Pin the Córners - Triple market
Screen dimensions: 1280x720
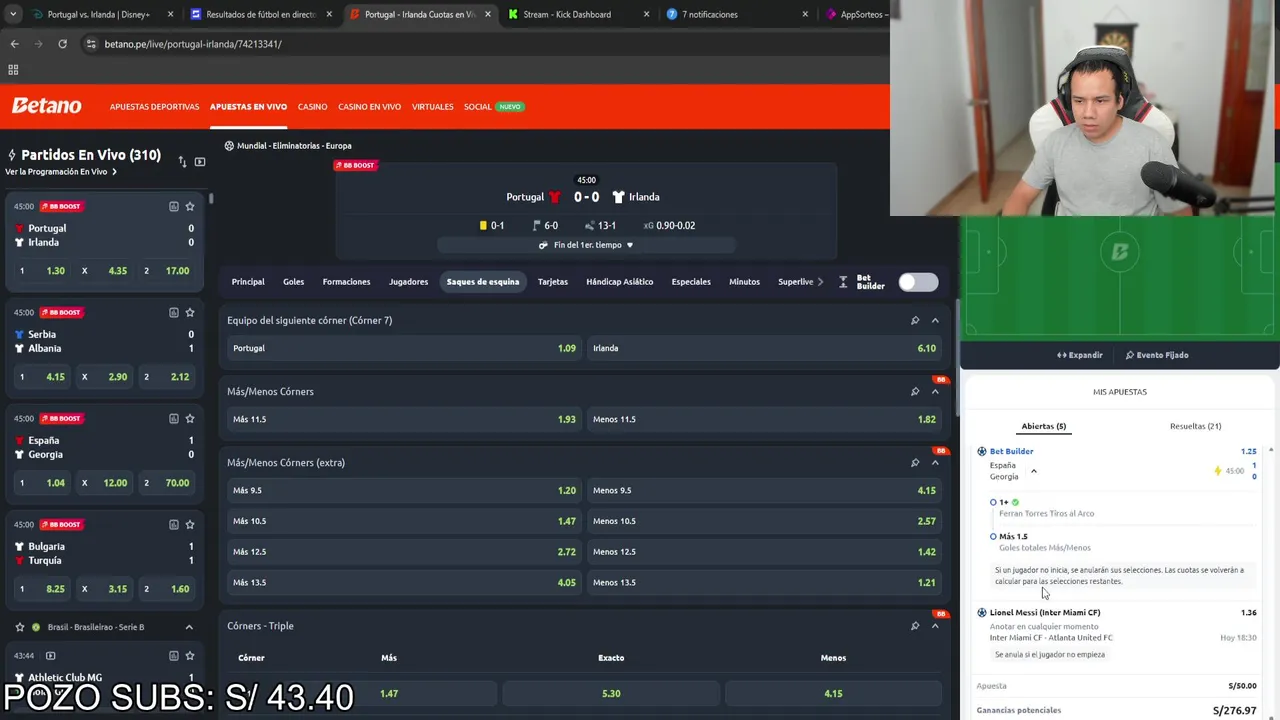(x=915, y=626)
